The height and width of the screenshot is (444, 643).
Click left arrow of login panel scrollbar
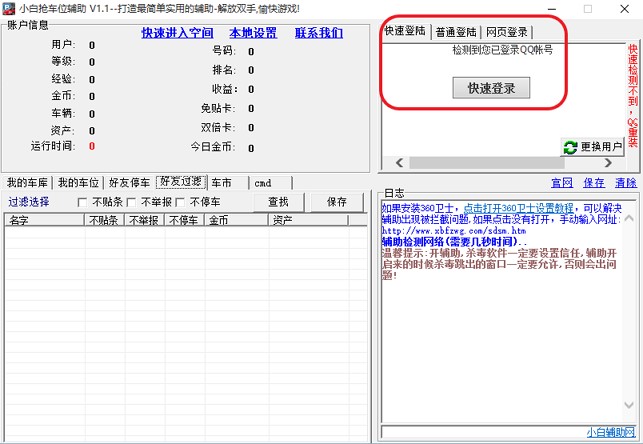399,163
